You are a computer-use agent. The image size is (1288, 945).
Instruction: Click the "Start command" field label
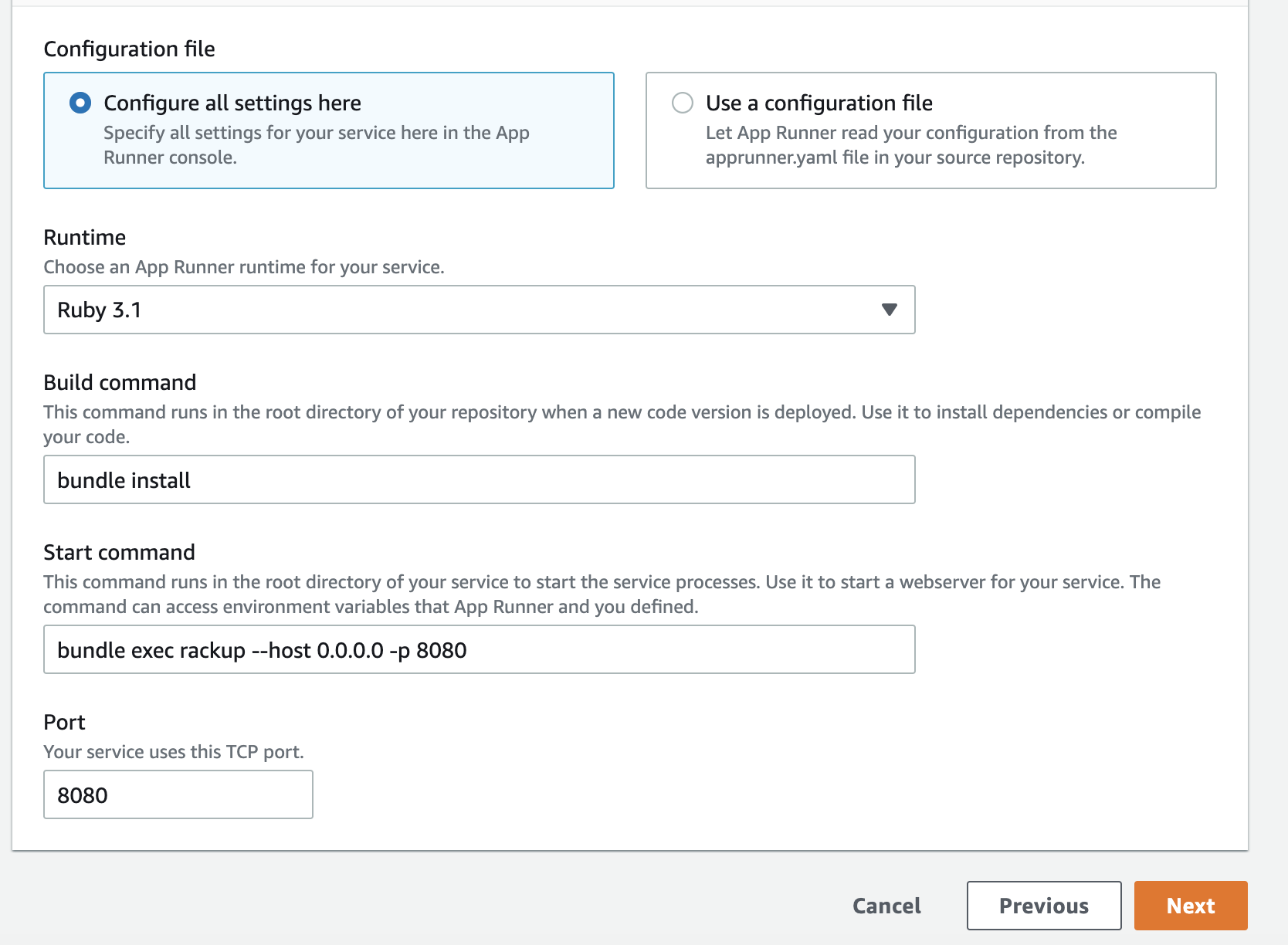point(119,552)
